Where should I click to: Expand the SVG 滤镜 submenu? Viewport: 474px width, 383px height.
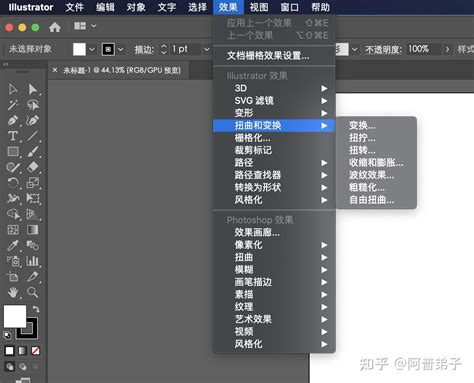(274, 101)
